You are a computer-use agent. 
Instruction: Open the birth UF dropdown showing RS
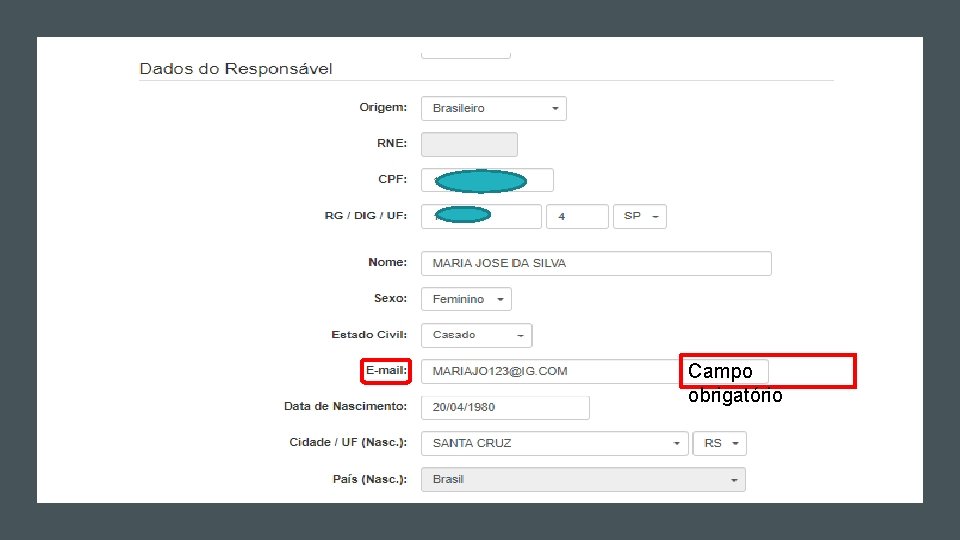pos(719,443)
